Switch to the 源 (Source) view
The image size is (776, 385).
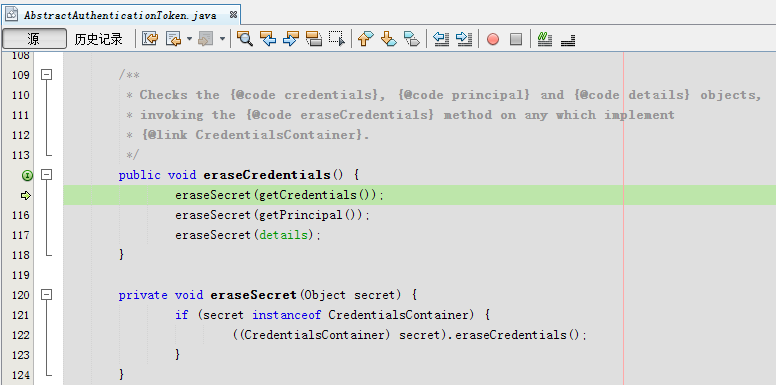34,39
